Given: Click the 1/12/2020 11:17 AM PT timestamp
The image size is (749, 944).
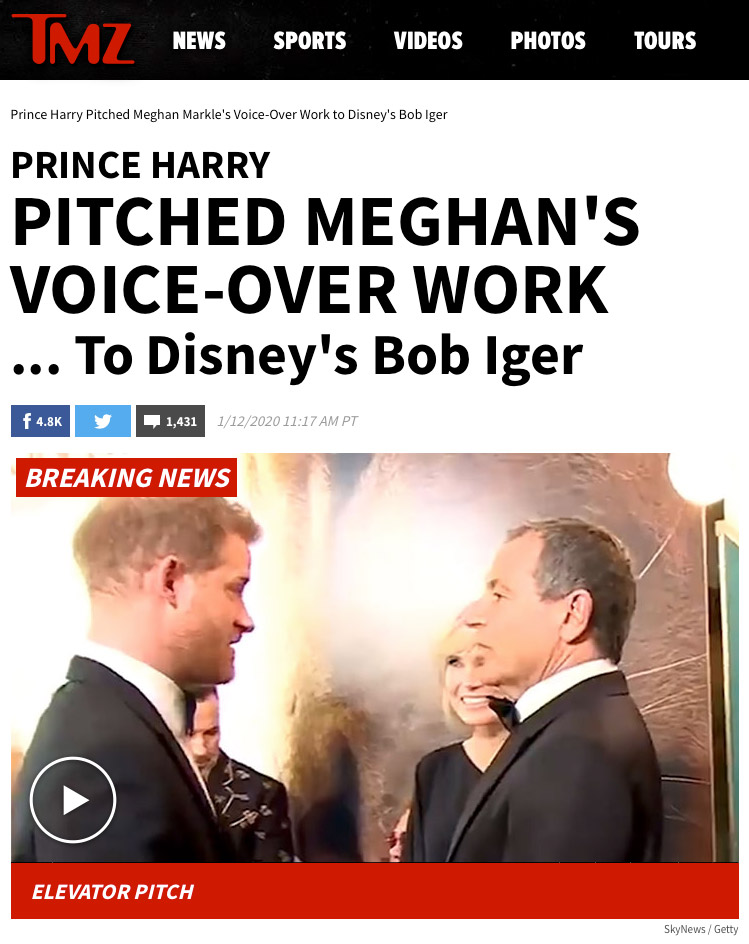Looking at the screenshot, I should [287, 421].
